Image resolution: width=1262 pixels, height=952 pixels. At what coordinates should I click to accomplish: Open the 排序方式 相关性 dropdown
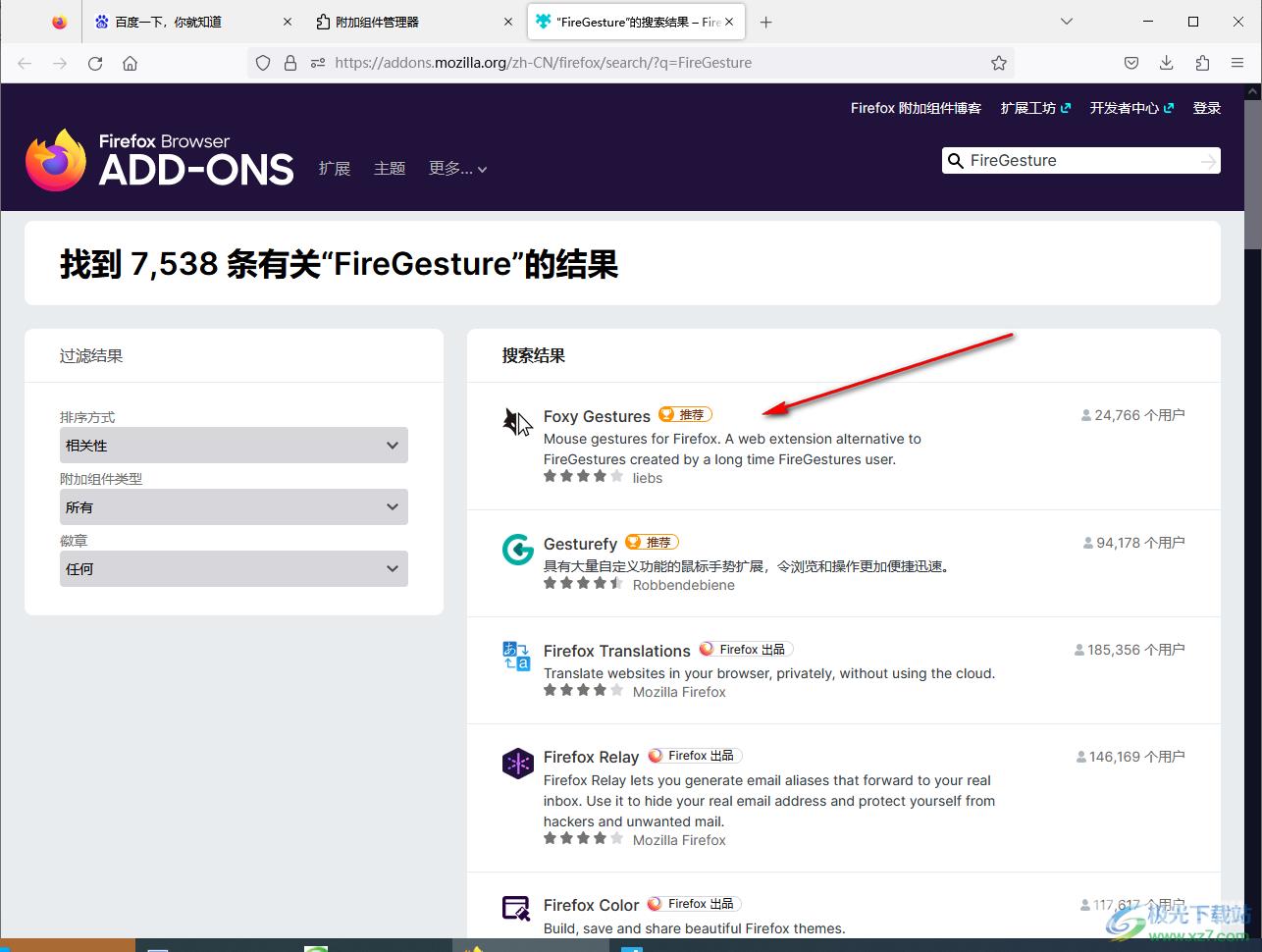234,446
